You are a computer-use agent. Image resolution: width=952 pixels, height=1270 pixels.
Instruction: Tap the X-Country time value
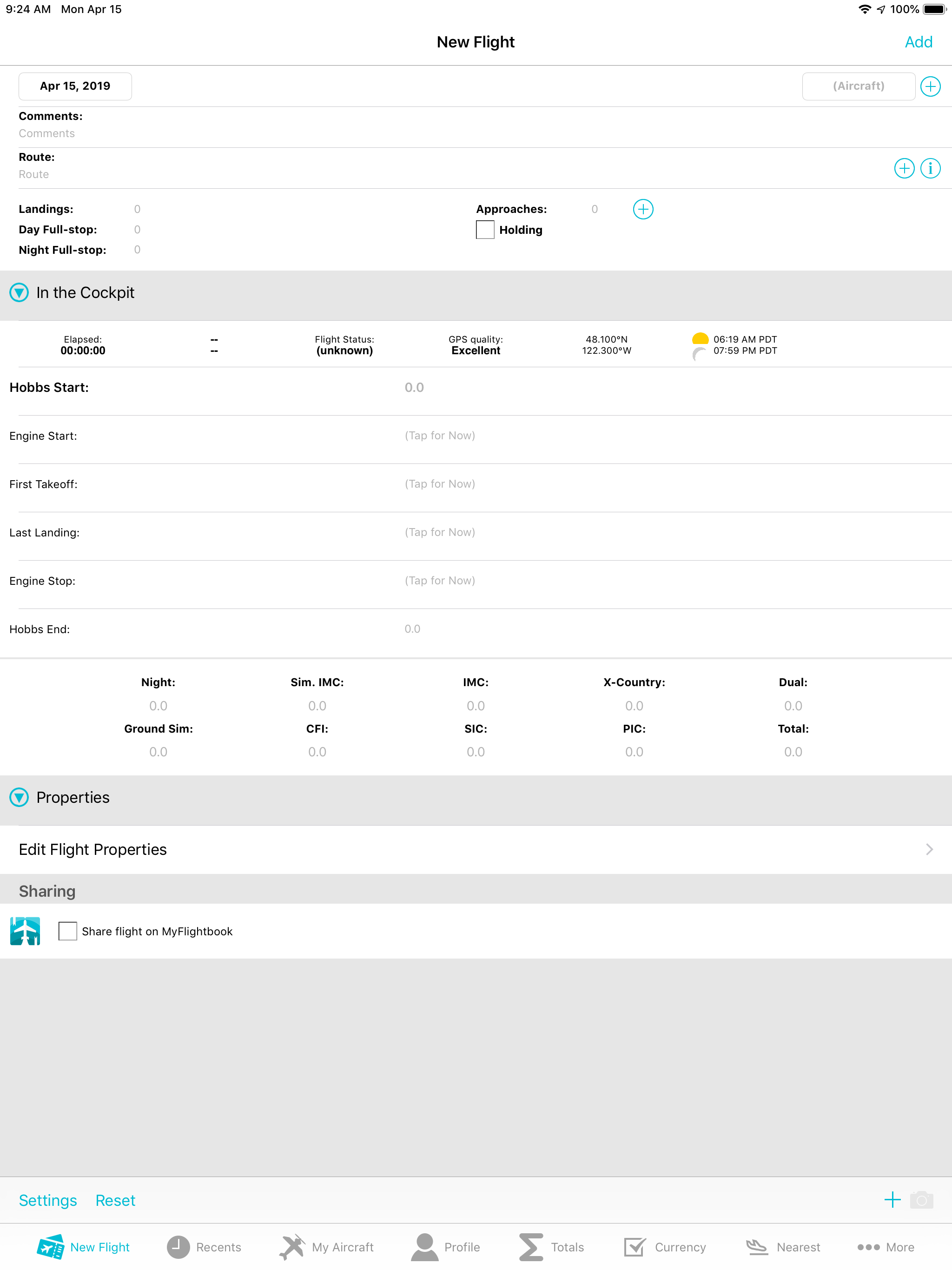click(x=634, y=705)
